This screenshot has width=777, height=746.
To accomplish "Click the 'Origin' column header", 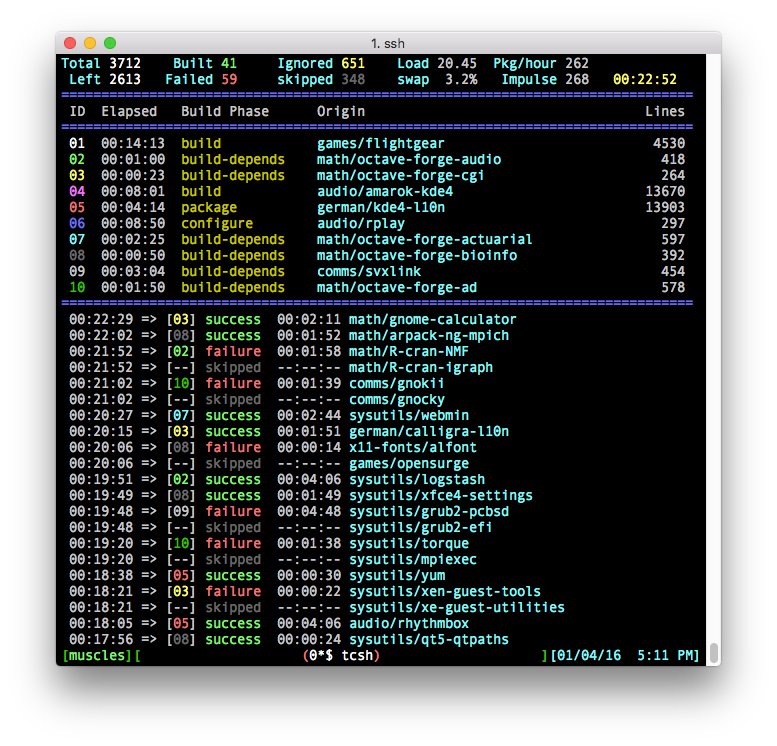I will pos(341,111).
